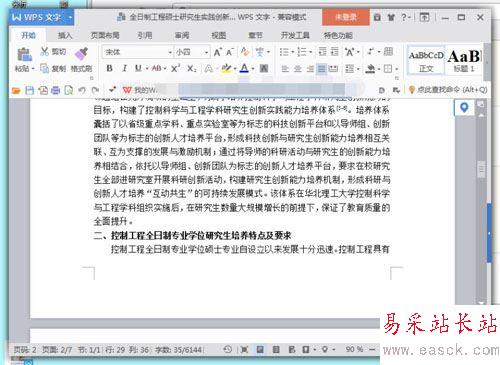
Task: Click the orange 未登录 login button
Action: click(x=346, y=17)
